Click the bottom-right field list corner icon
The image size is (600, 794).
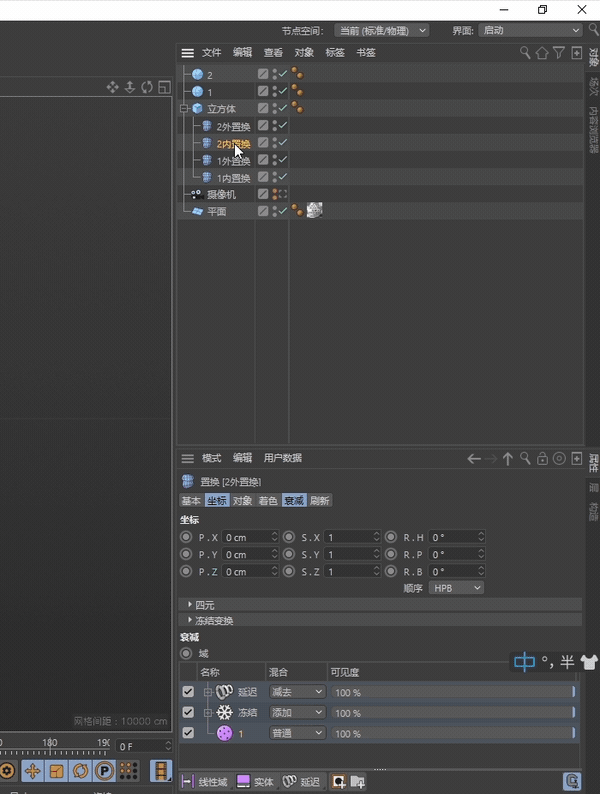(x=572, y=781)
